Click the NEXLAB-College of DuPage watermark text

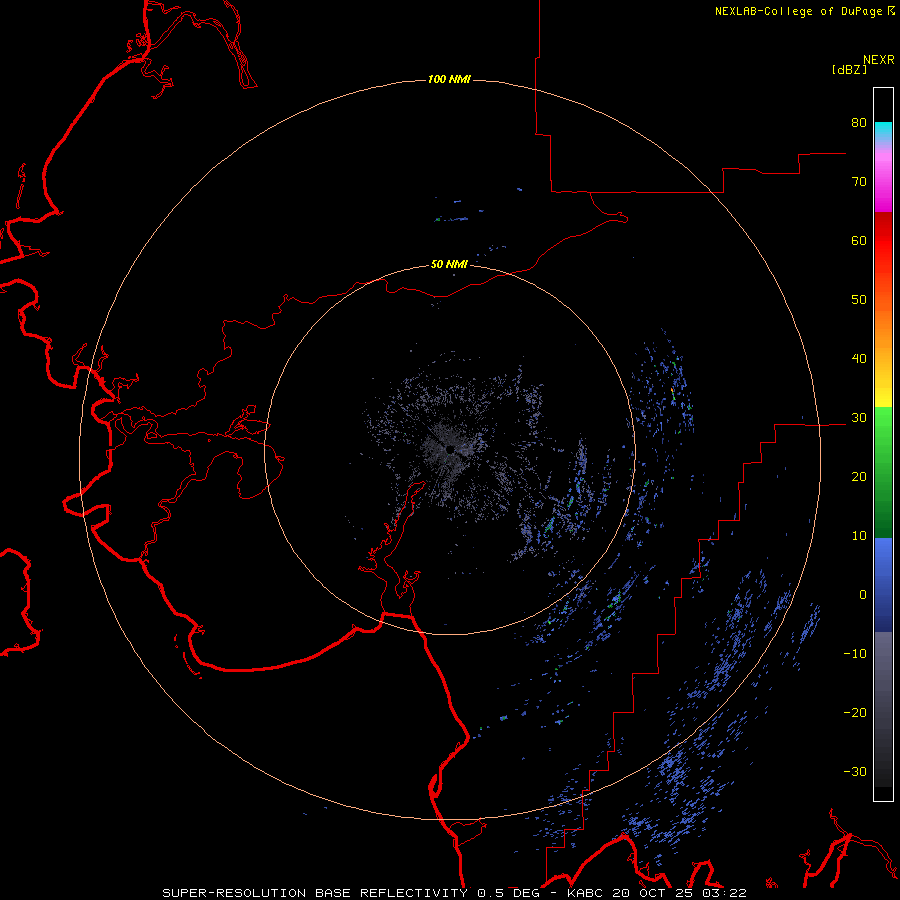[804, 11]
